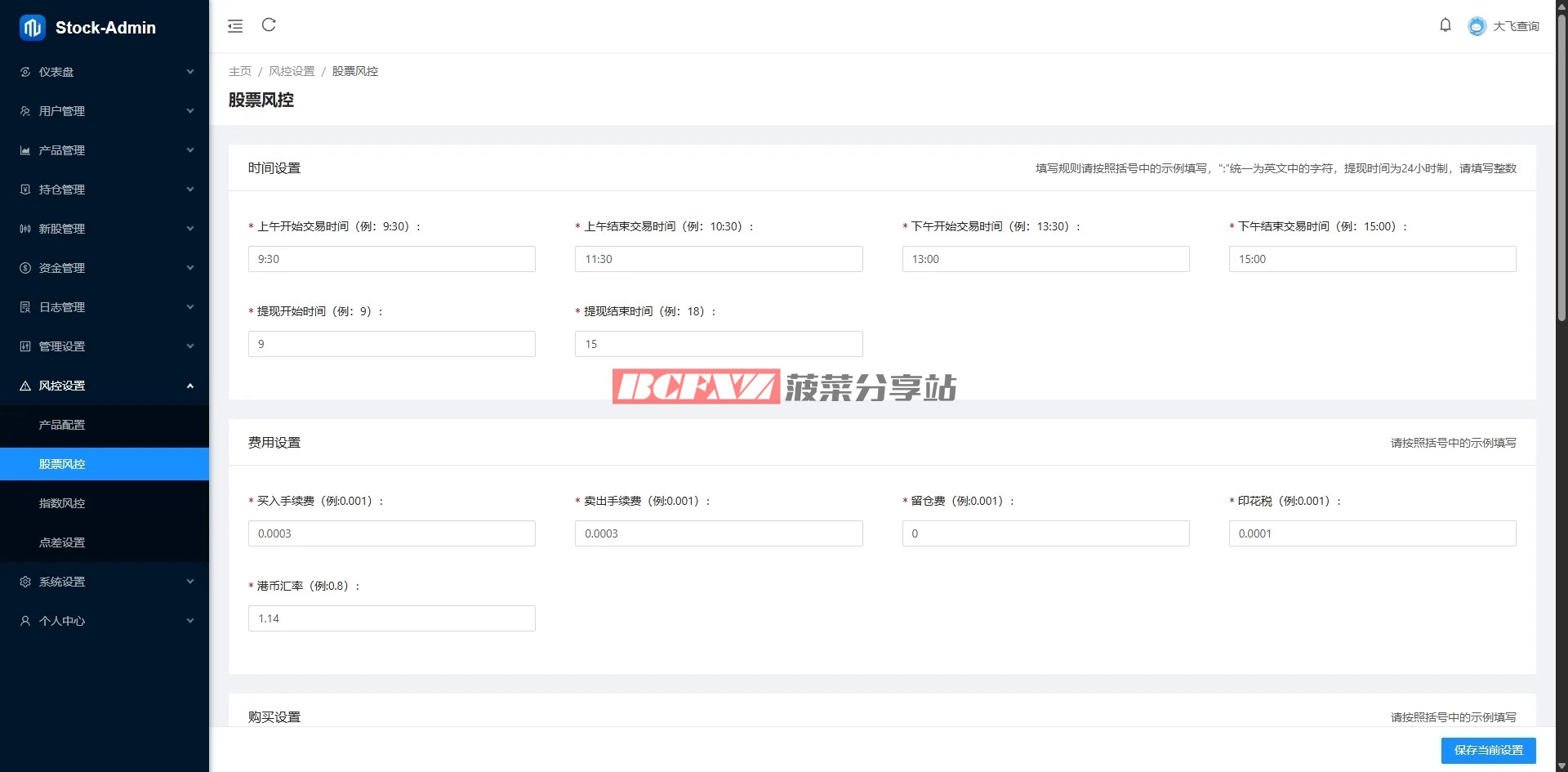Open the notification bell
The width and height of the screenshot is (1568, 772).
pyautogui.click(x=1445, y=25)
